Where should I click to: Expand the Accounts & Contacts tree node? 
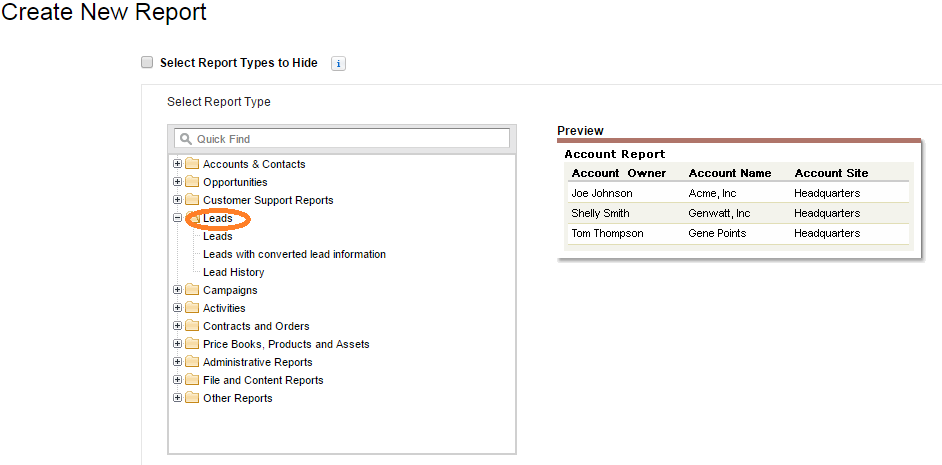tap(178, 164)
